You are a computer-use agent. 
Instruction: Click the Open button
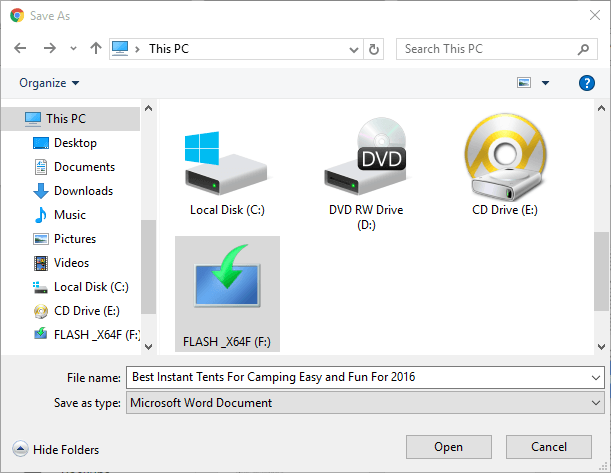tap(449, 447)
